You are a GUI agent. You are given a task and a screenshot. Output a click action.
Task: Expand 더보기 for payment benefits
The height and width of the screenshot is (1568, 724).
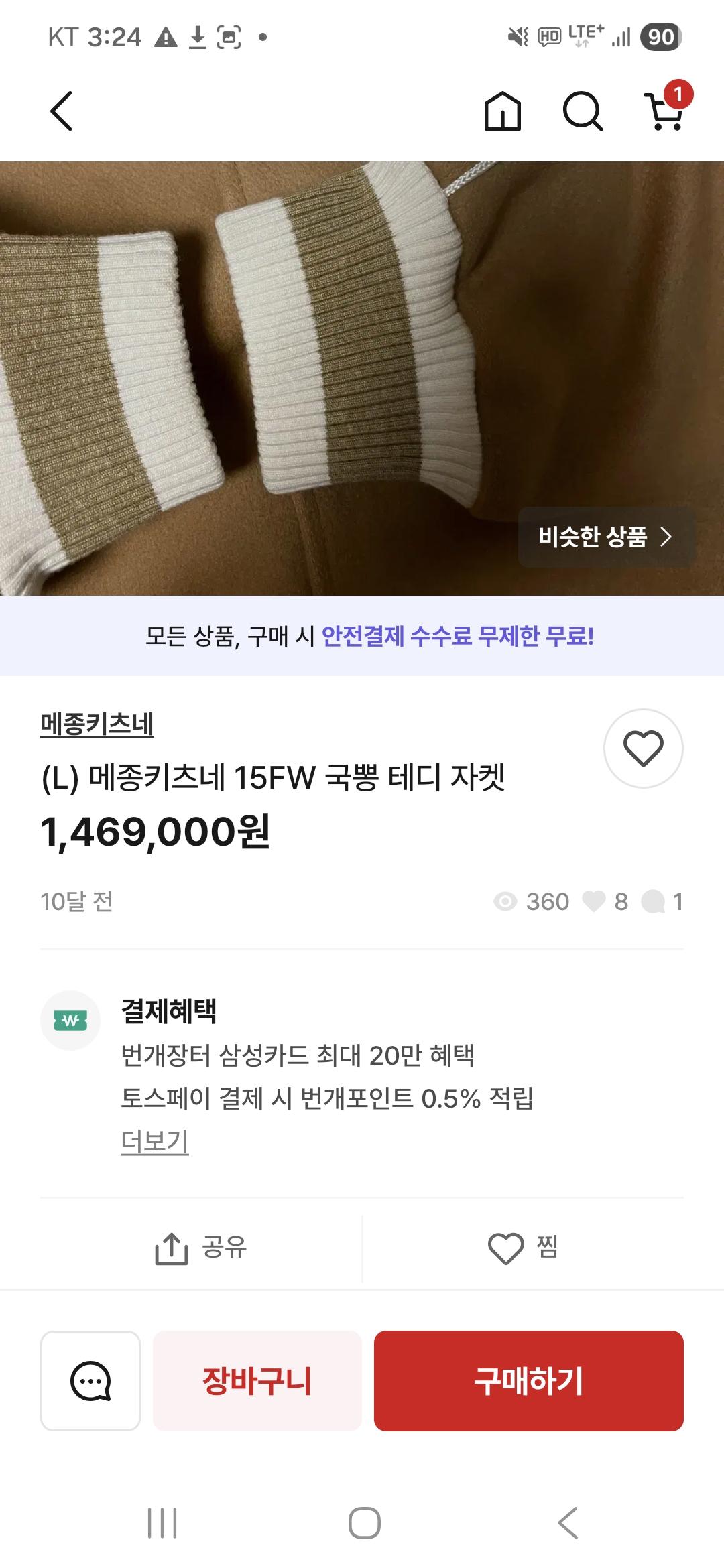[154, 1141]
